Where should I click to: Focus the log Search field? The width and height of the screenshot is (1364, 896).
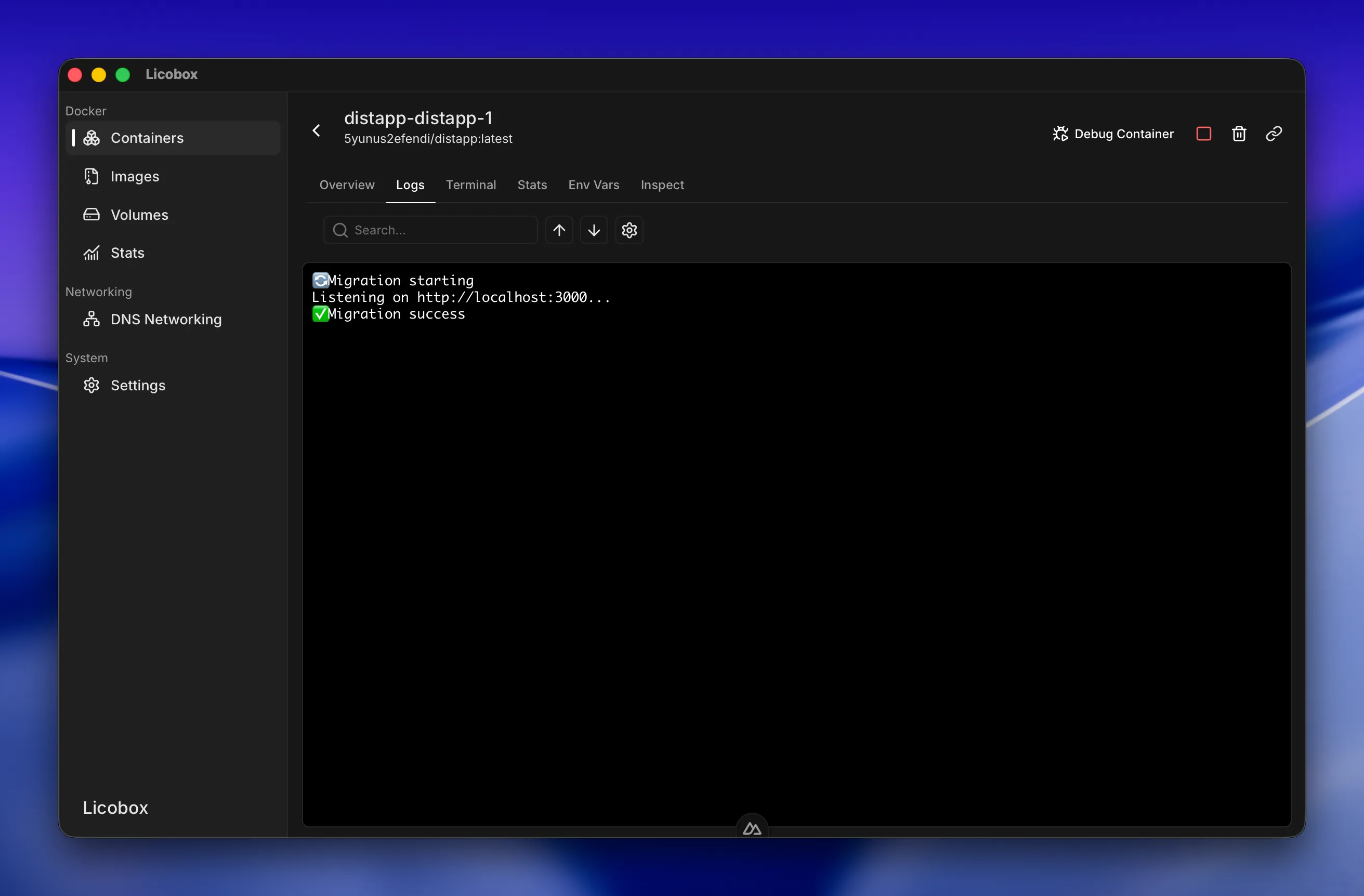pos(430,230)
